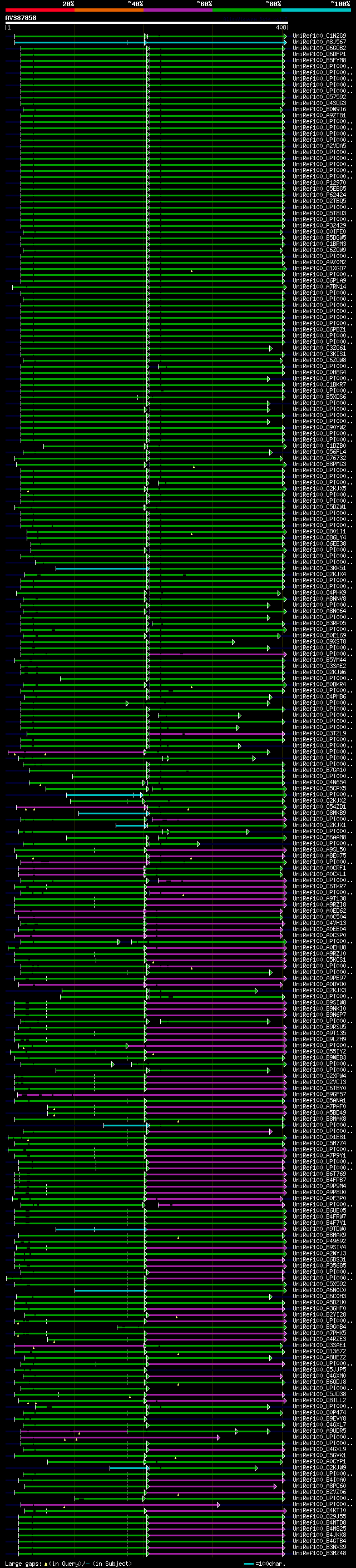Click the UniRef100_C6TKR7 name
Image resolution: width=356 pixels, height=1568 pixels.
(x=319, y=886)
